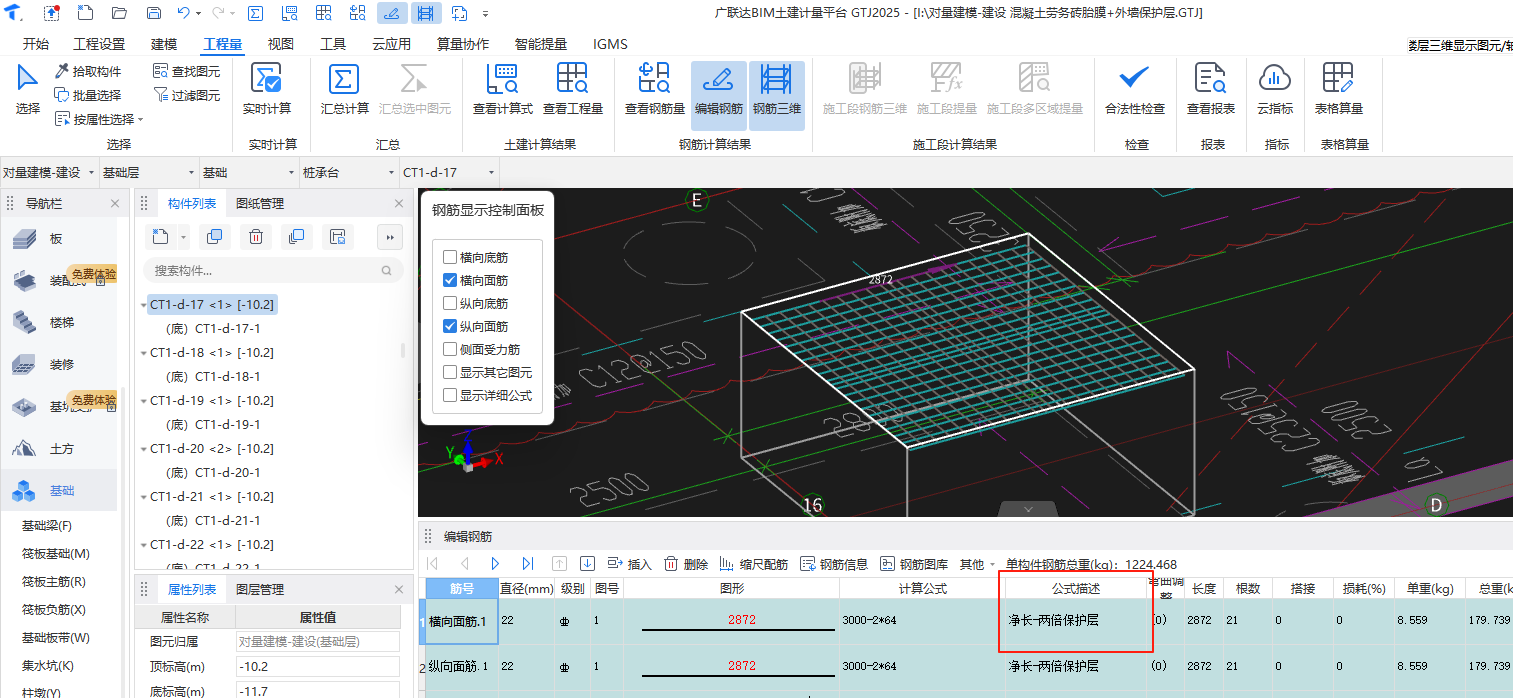Open 查看钢筋量
Image resolution: width=1513 pixels, height=698 pixels.
click(654, 89)
